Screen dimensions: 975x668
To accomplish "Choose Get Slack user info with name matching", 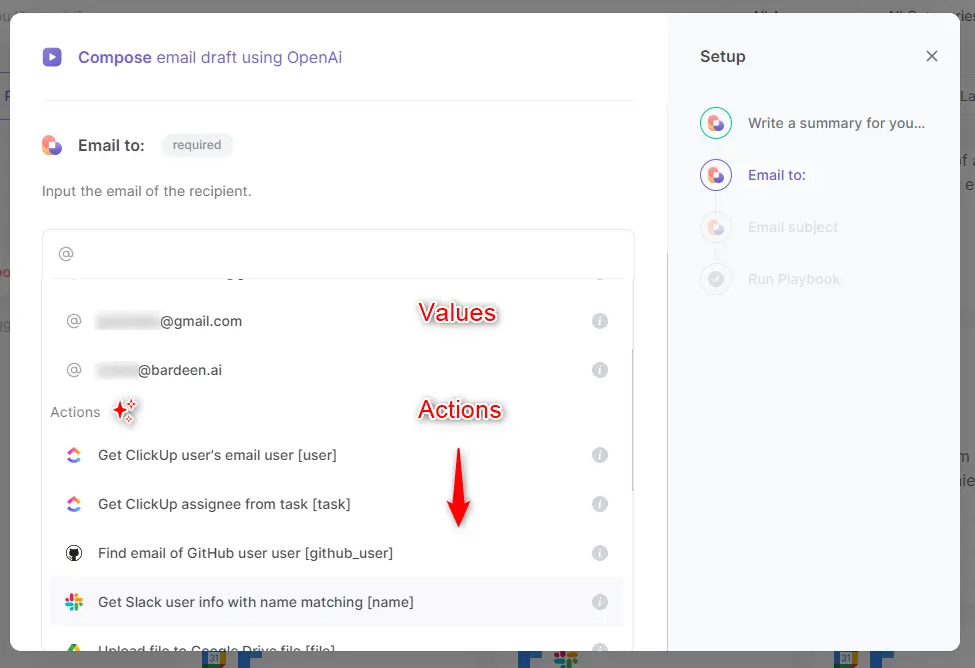I will click(338, 602).
